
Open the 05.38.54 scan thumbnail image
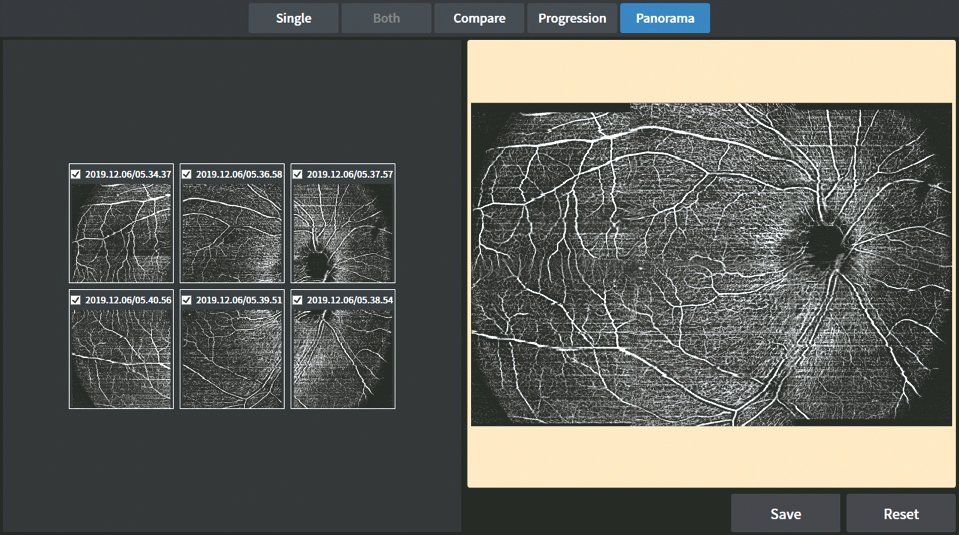[x=343, y=357]
